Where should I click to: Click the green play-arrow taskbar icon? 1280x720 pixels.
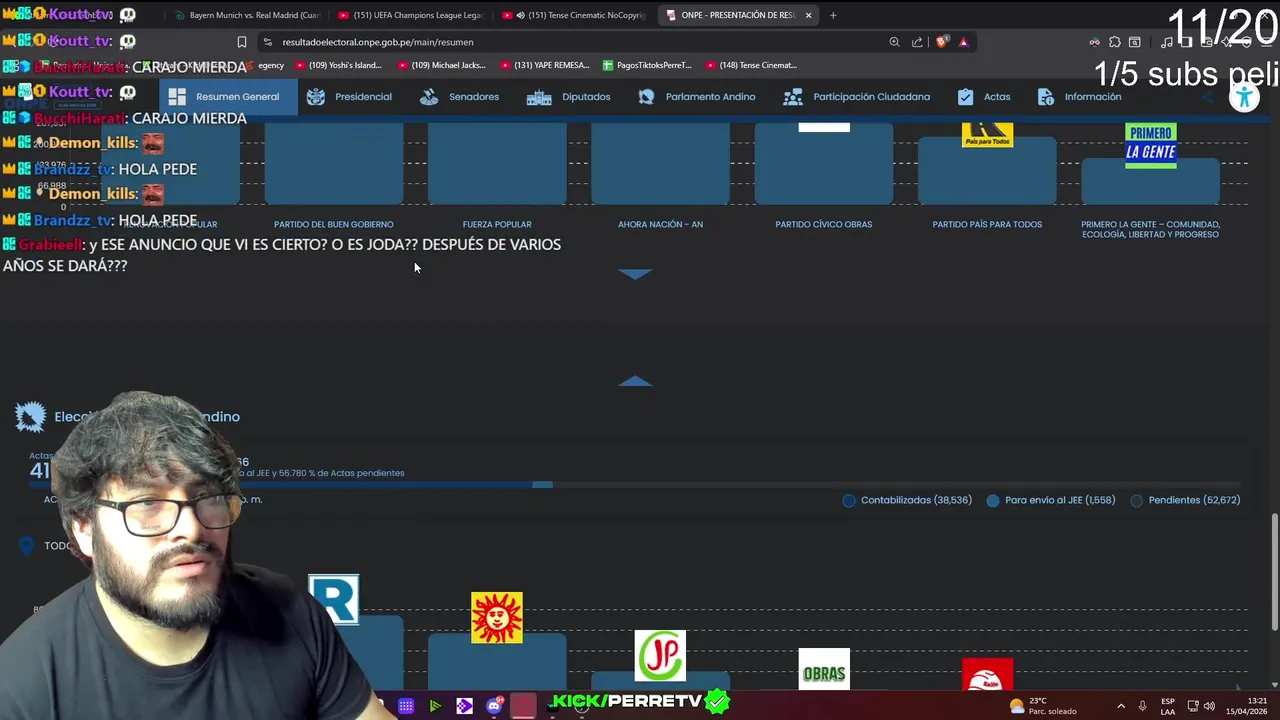(435, 706)
